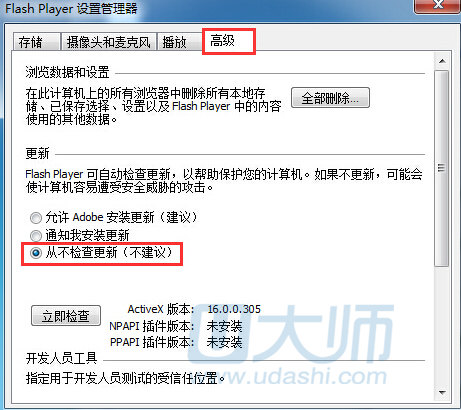Screen dimensions: 461x410
Task: Close the Flash Player 设置管理器 window
Action: pos(438,5)
